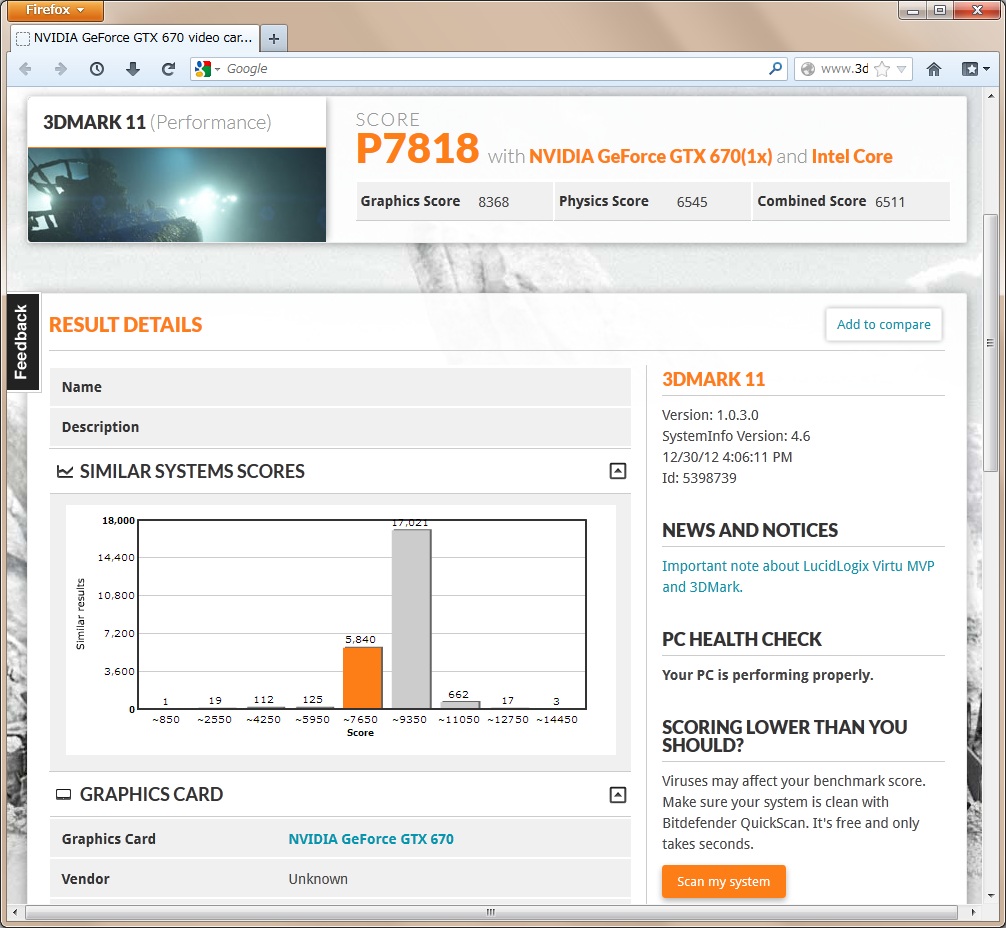Open the downloads arrow icon
The image size is (1006, 928).
[x=133, y=69]
